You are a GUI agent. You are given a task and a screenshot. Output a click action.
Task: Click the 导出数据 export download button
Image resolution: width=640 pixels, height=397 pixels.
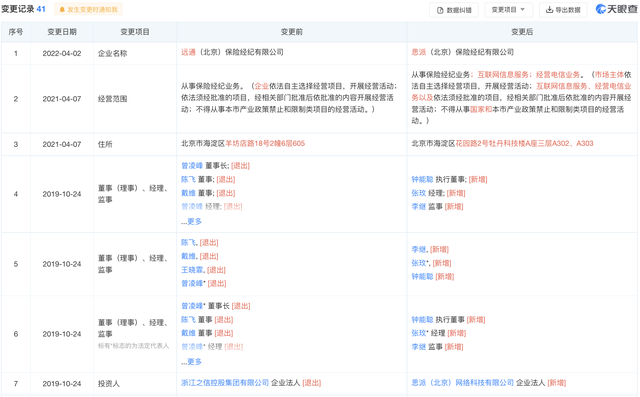[x=563, y=10]
